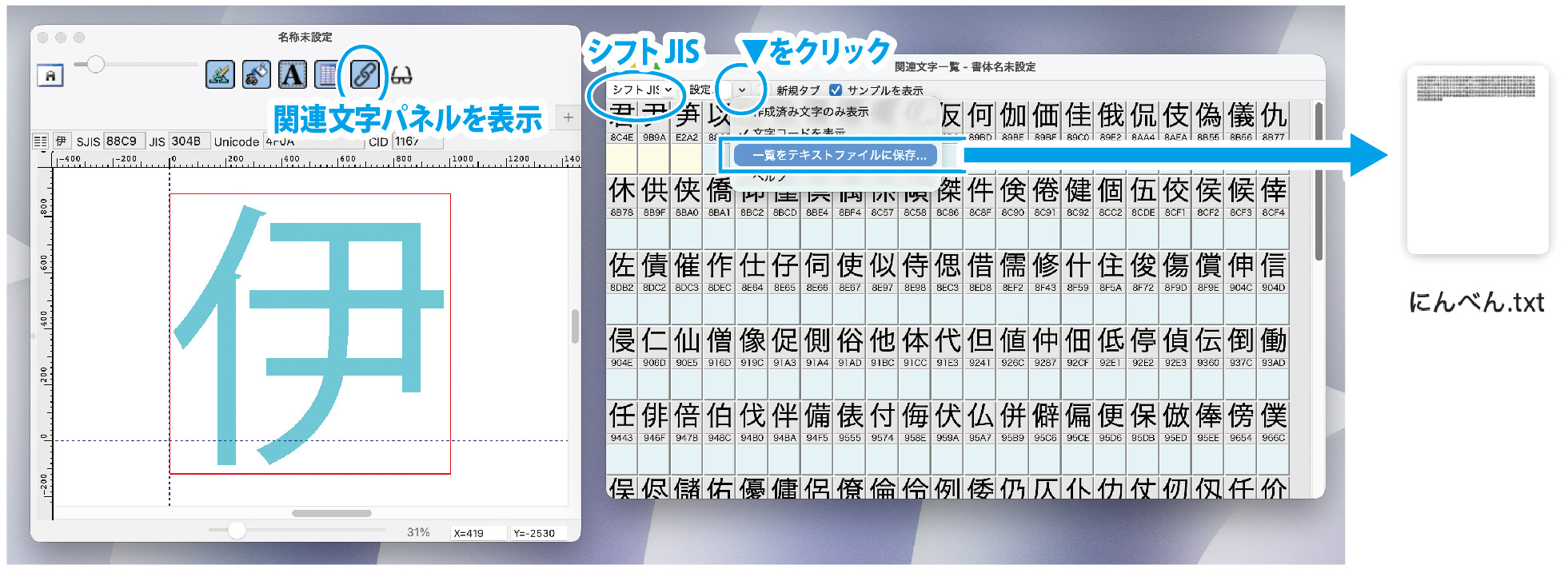Image resolution: width=1568 pixels, height=569 pixels.
Task: Expand the 設定 dropdown arrow
Action: (742, 90)
